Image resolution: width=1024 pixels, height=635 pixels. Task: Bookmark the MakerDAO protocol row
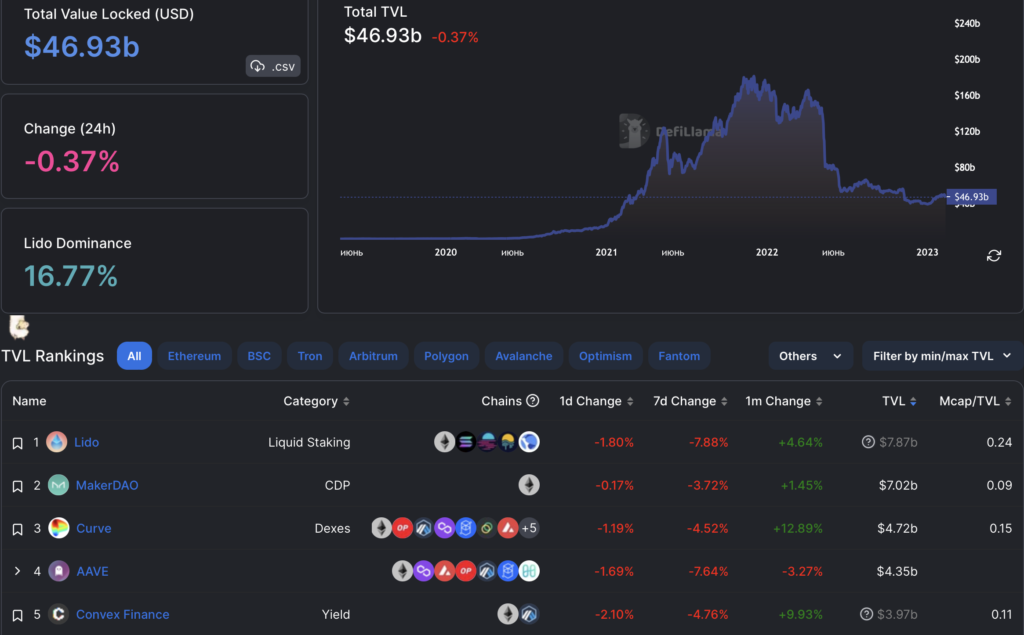coord(17,486)
